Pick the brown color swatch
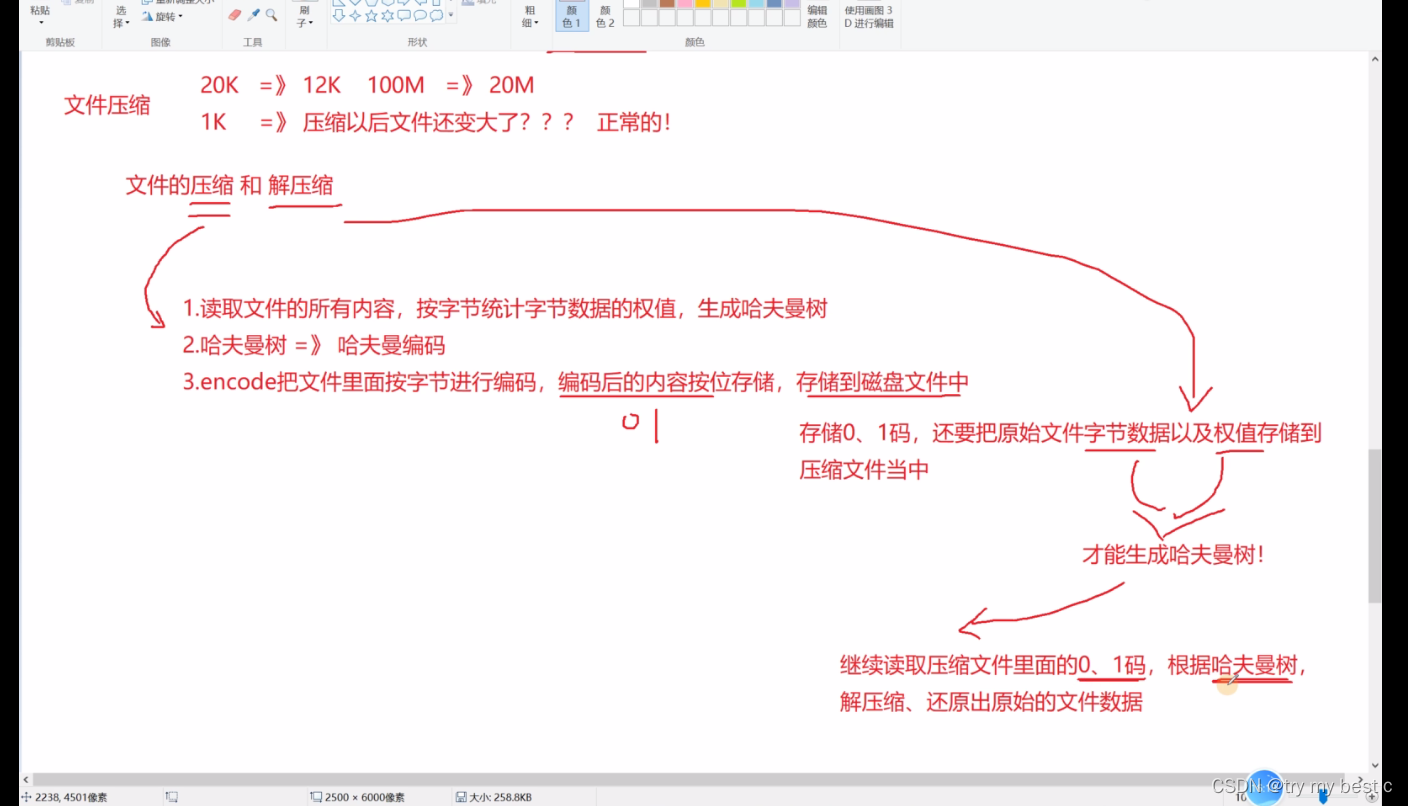The width and height of the screenshot is (1408, 806). [x=667, y=3]
